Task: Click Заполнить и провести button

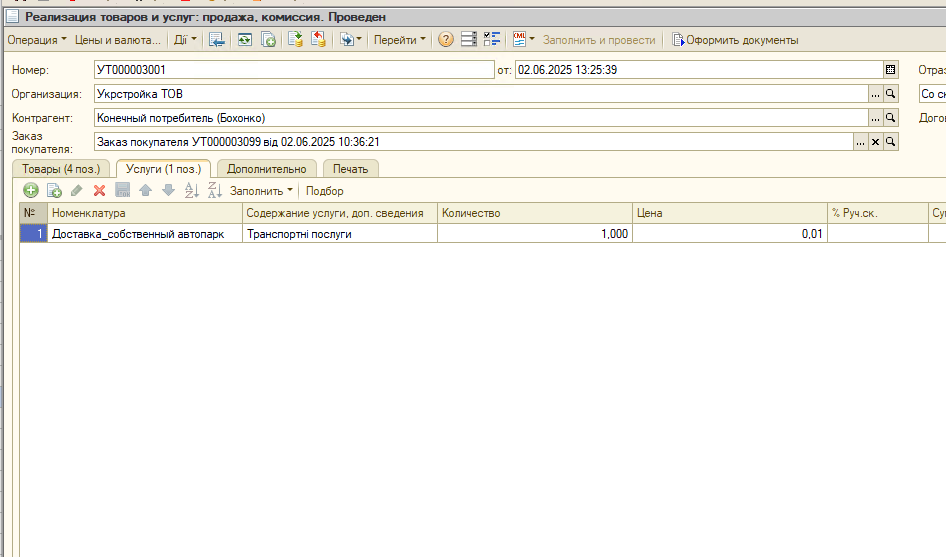Action: click(599, 40)
